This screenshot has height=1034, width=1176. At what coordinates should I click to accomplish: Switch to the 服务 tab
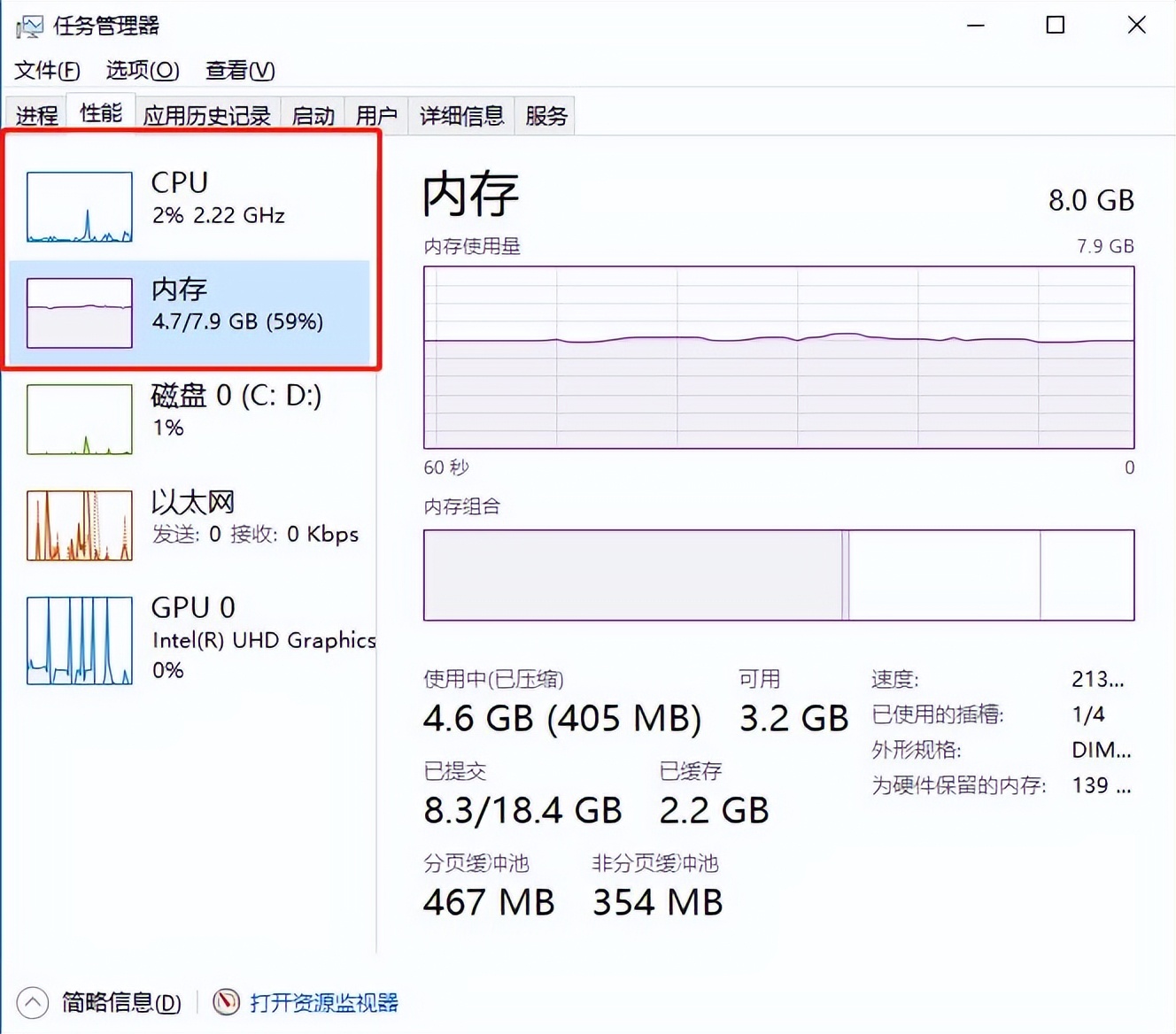pos(545,116)
